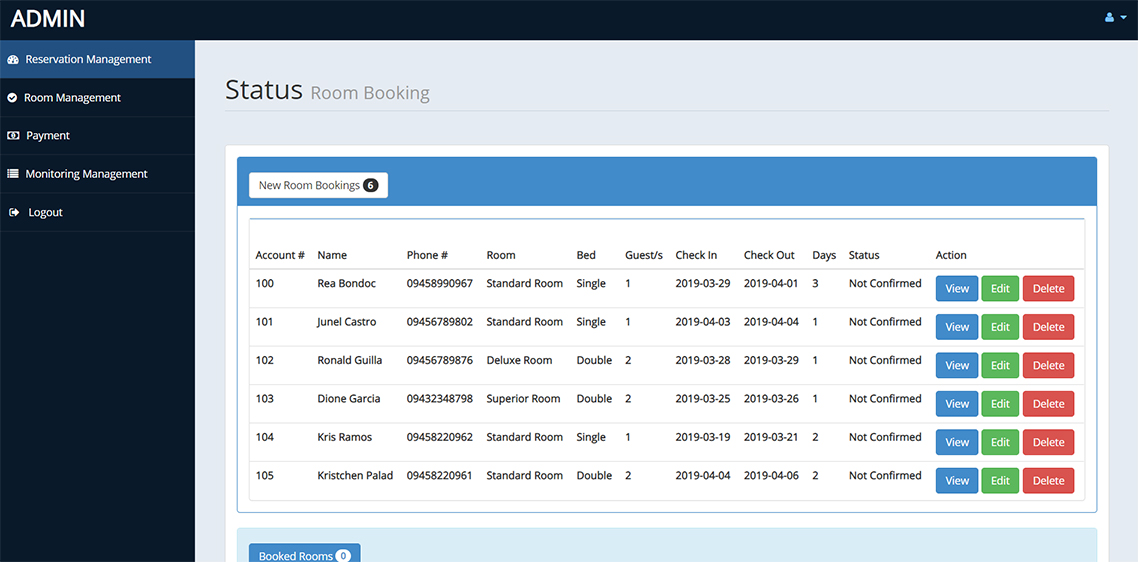This screenshot has height=562, width=1138.
Task: View booking for Kris Ramos
Action: tap(957, 442)
